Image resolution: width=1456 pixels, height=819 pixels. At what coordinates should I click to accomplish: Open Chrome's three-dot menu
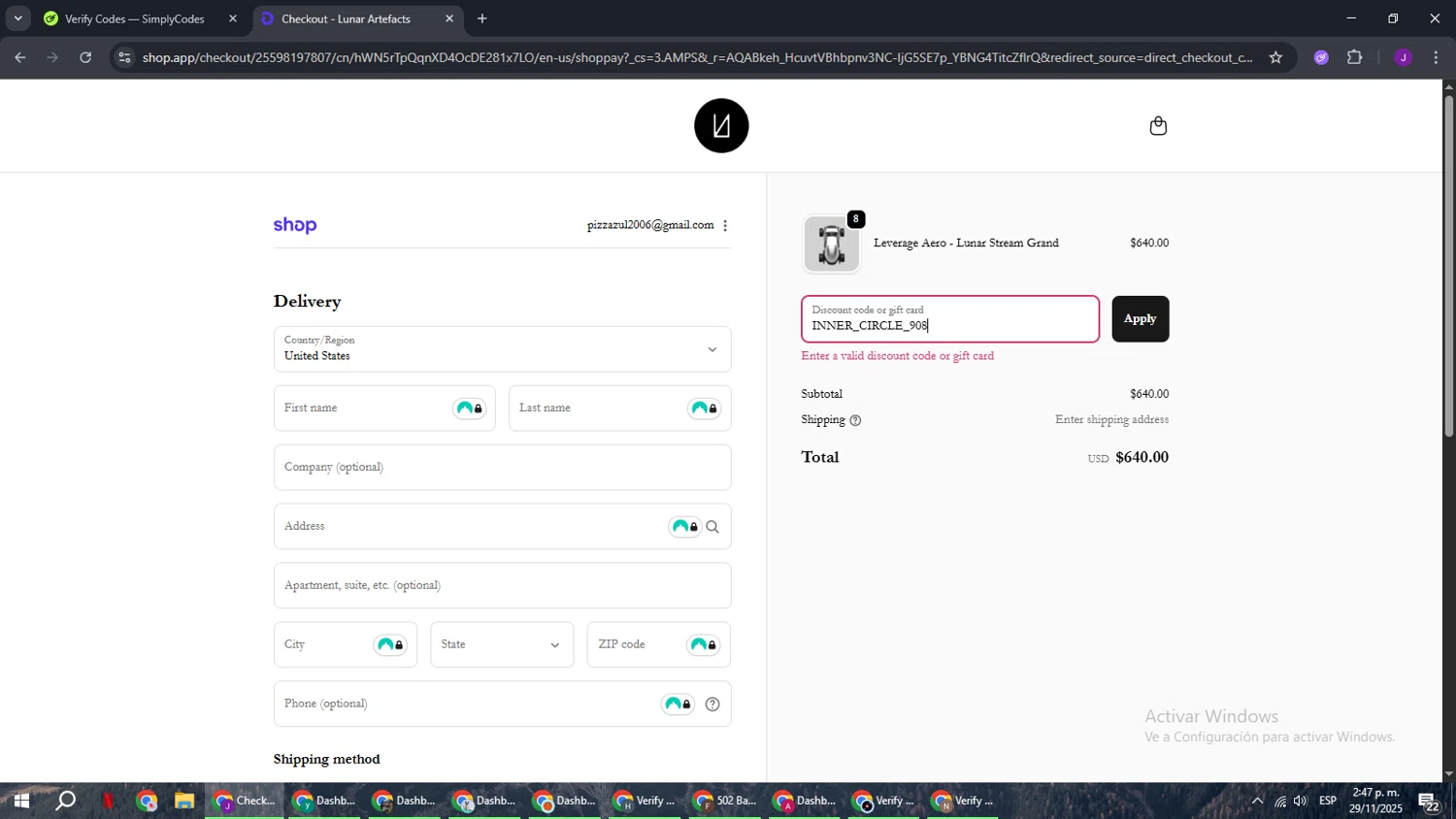tap(1436, 57)
